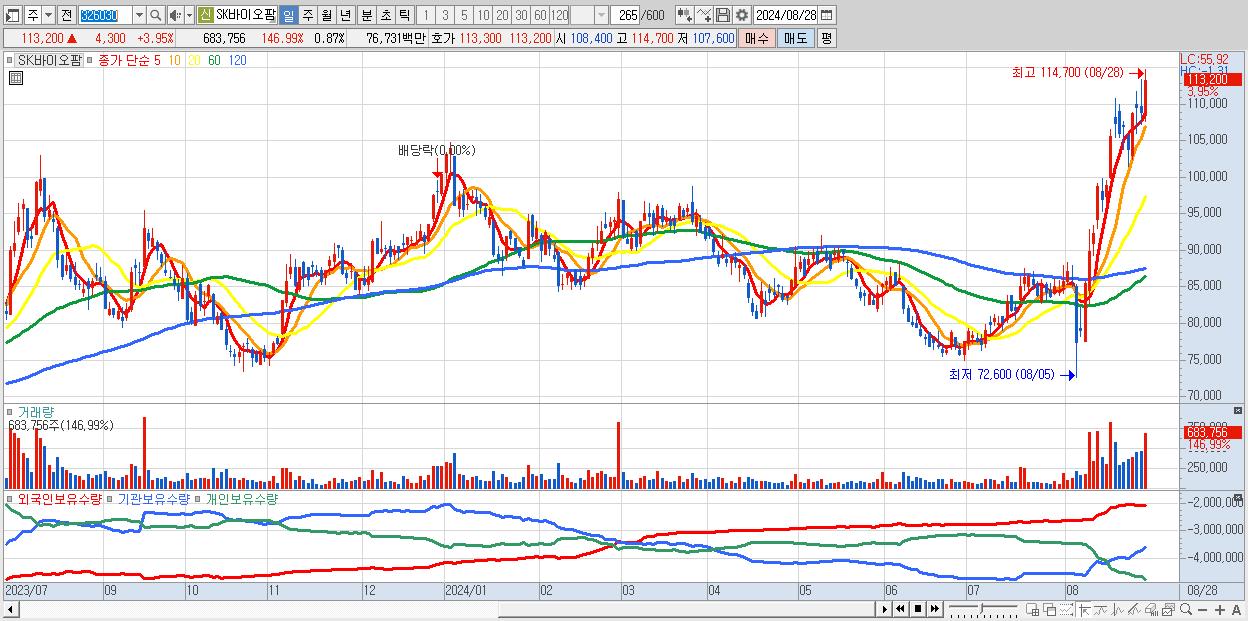Select the 분 (minute) period toggle
Image resolution: width=1248 pixels, height=621 pixels.
click(367, 15)
